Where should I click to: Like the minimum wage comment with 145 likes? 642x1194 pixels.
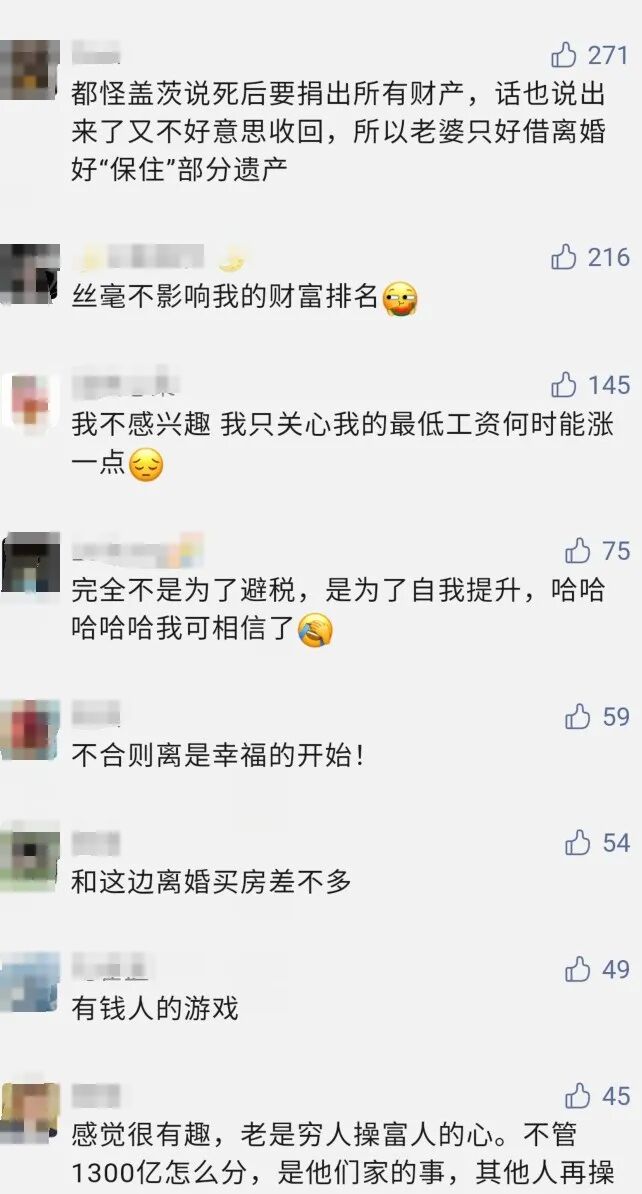click(564, 385)
